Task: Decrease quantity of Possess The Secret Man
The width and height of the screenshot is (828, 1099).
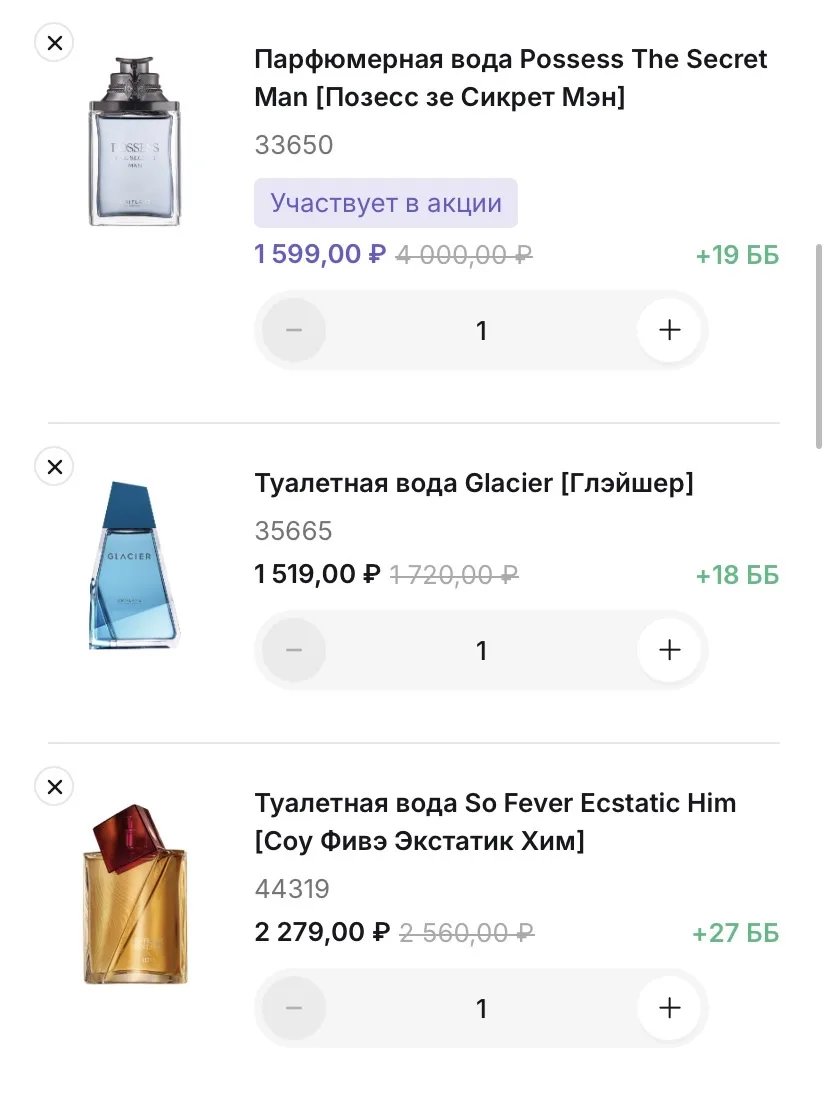Action: tap(294, 330)
